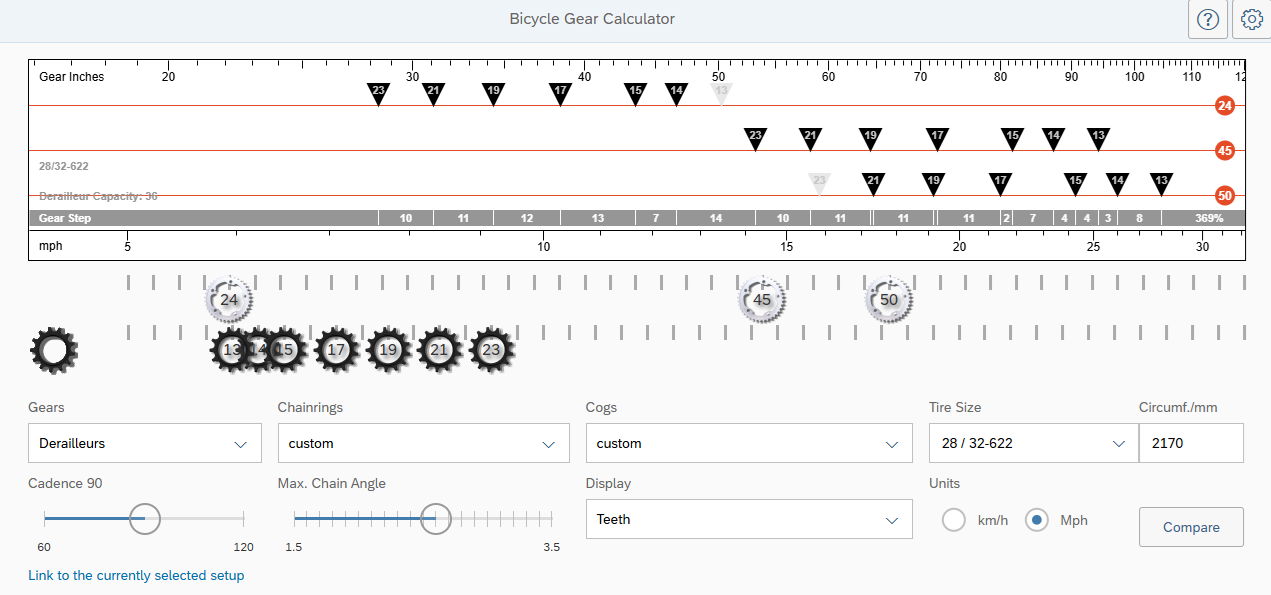Open the help question mark icon
This screenshot has height=595, width=1271.
click(1208, 19)
